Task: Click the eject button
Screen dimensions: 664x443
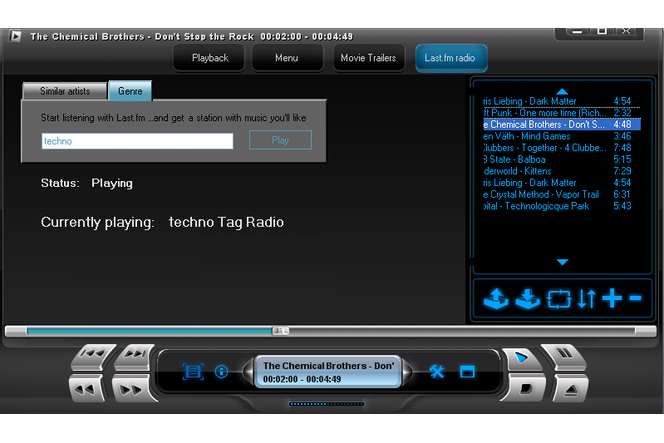Action: pyautogui.click(x=570, y=388)
